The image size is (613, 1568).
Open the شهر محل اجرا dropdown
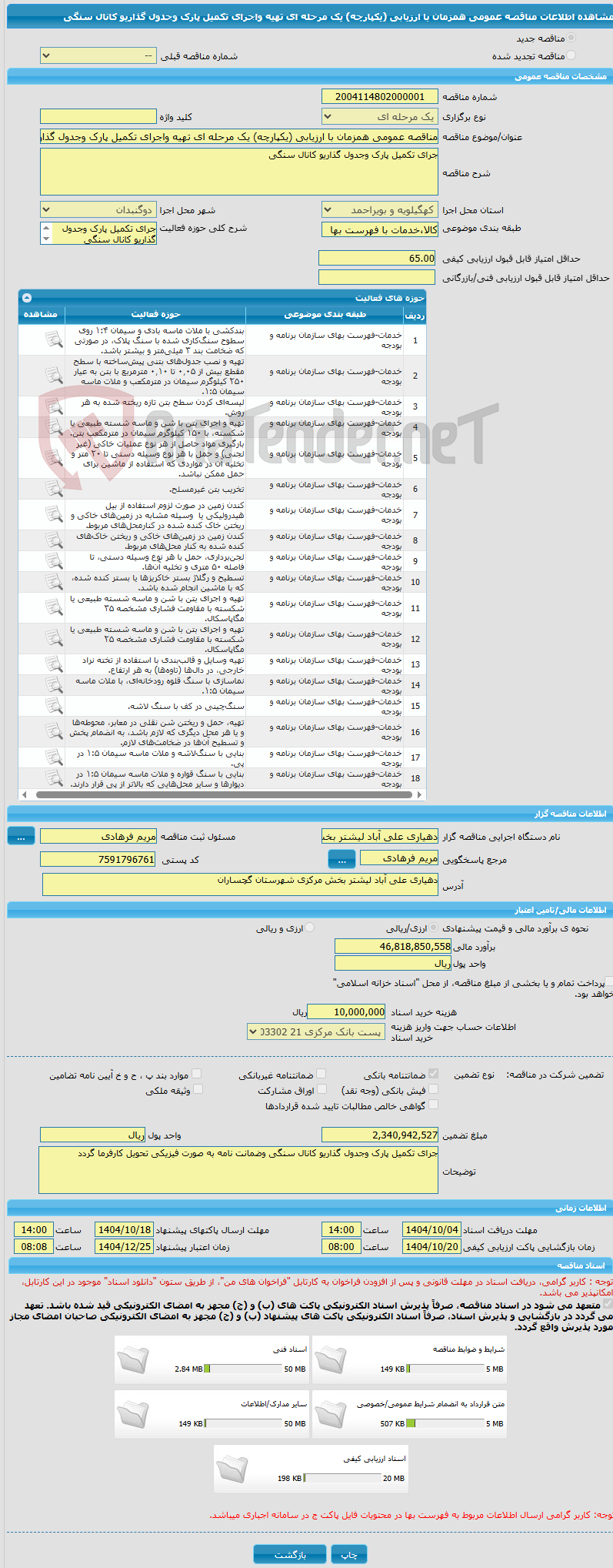(x=98, y=210)
